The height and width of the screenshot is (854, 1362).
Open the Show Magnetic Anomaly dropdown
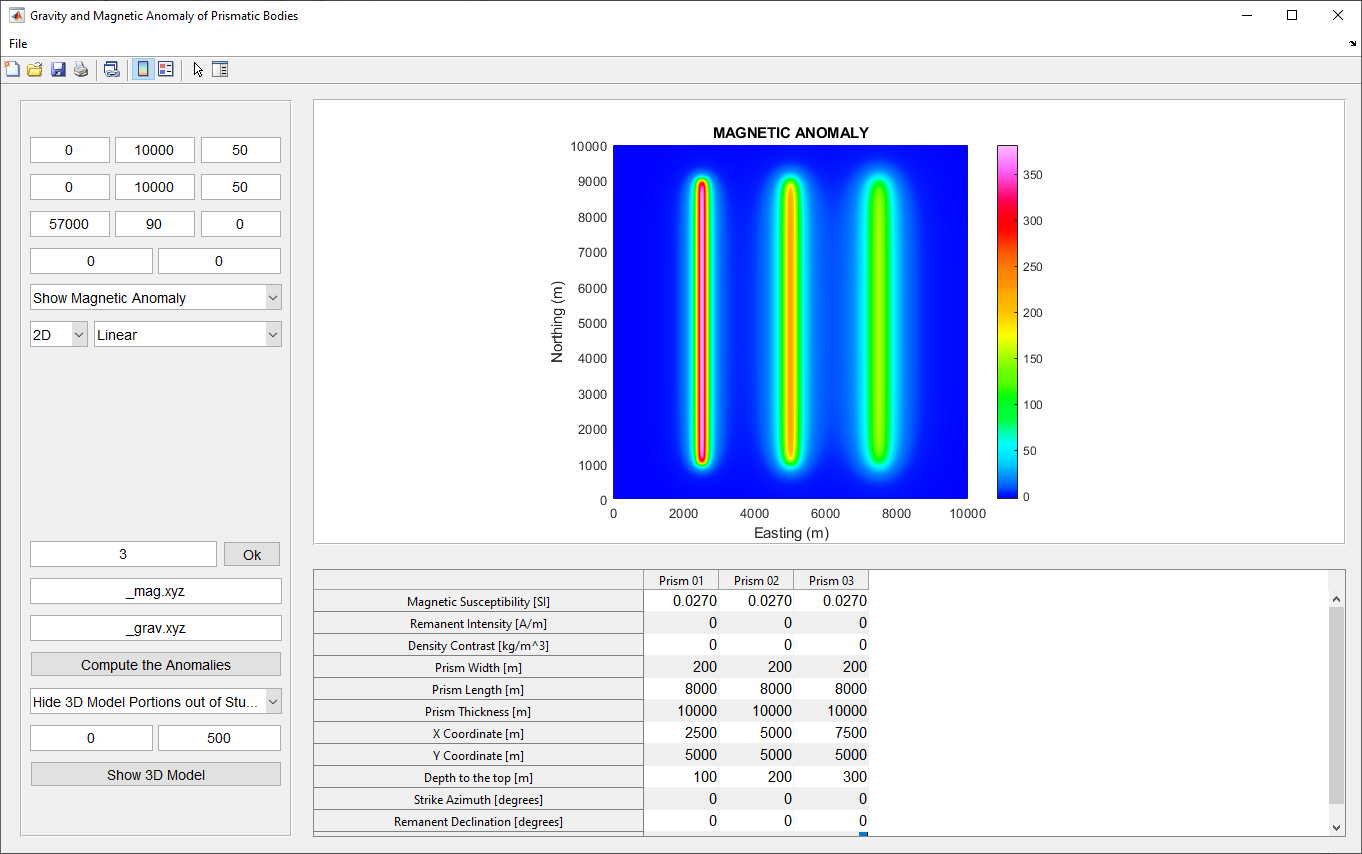(x=156, y=297)
